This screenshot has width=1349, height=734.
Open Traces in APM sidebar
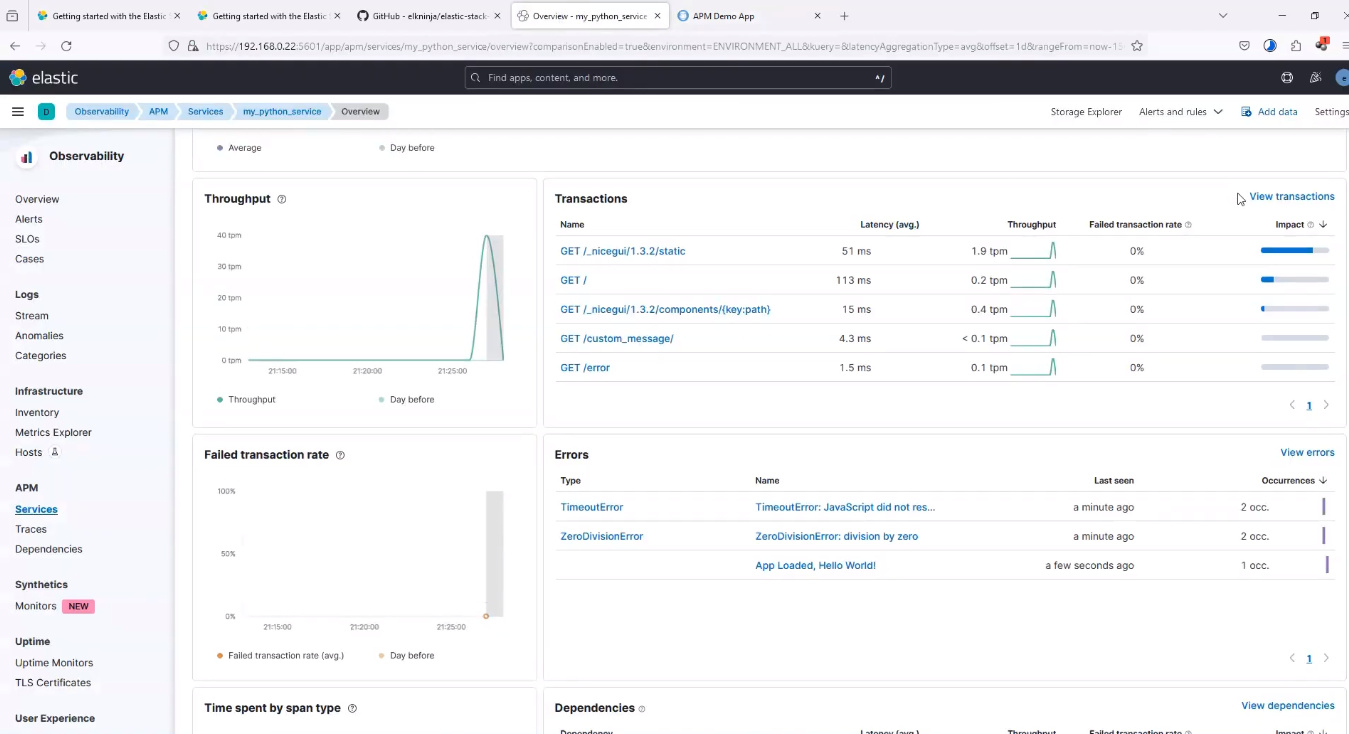[31, 529]
